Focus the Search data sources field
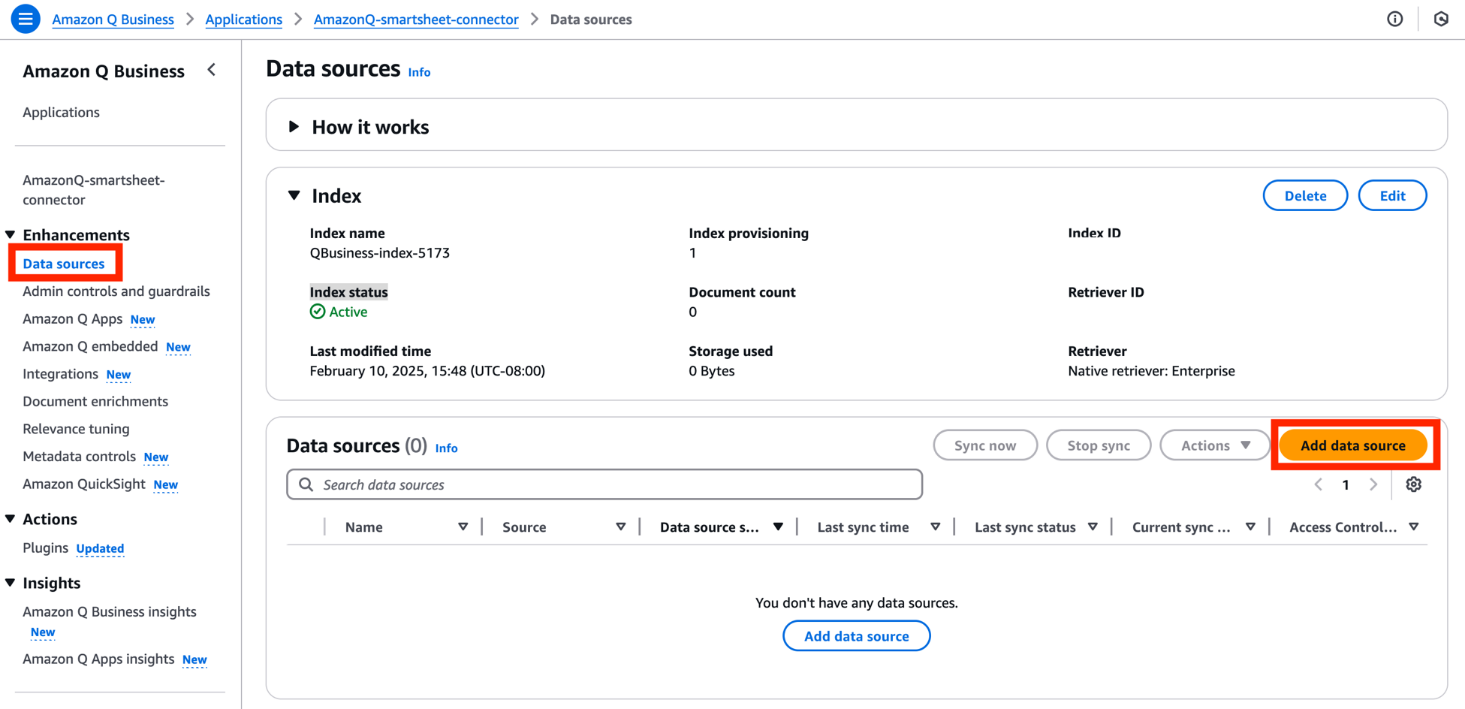 click(604, 485)
